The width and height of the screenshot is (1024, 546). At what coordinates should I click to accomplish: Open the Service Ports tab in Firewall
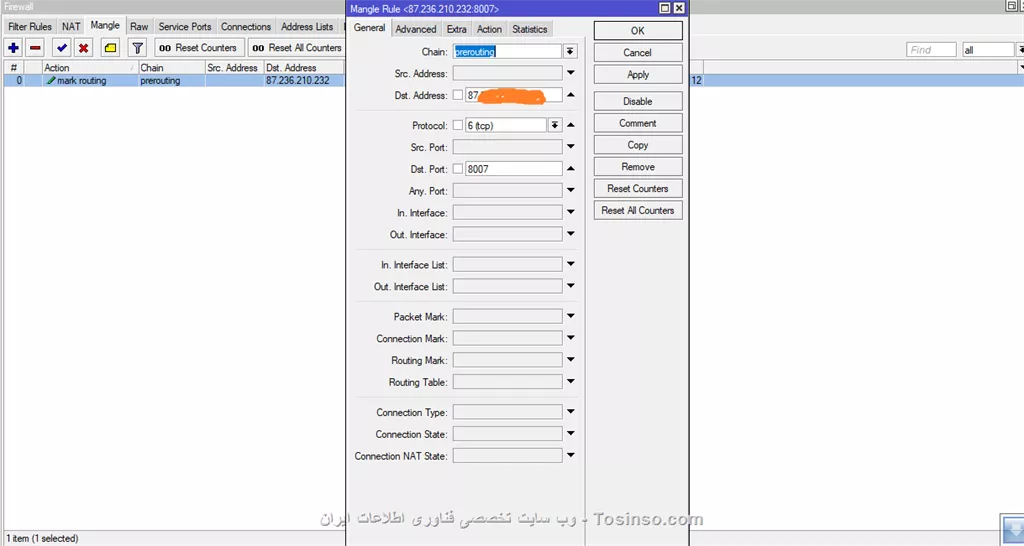click(x=185, y=27)
